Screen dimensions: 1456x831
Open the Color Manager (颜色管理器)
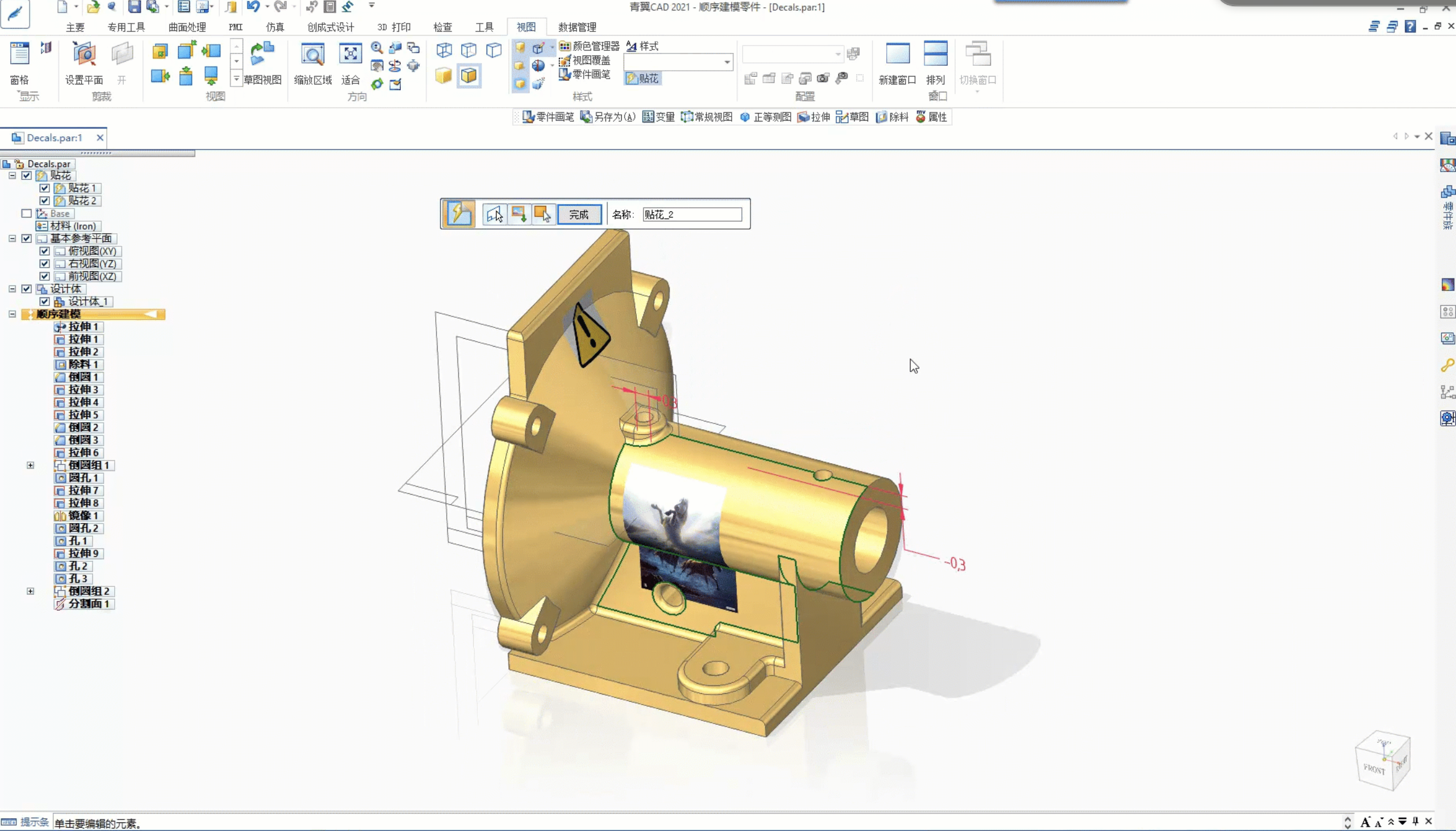click(589, 46)
